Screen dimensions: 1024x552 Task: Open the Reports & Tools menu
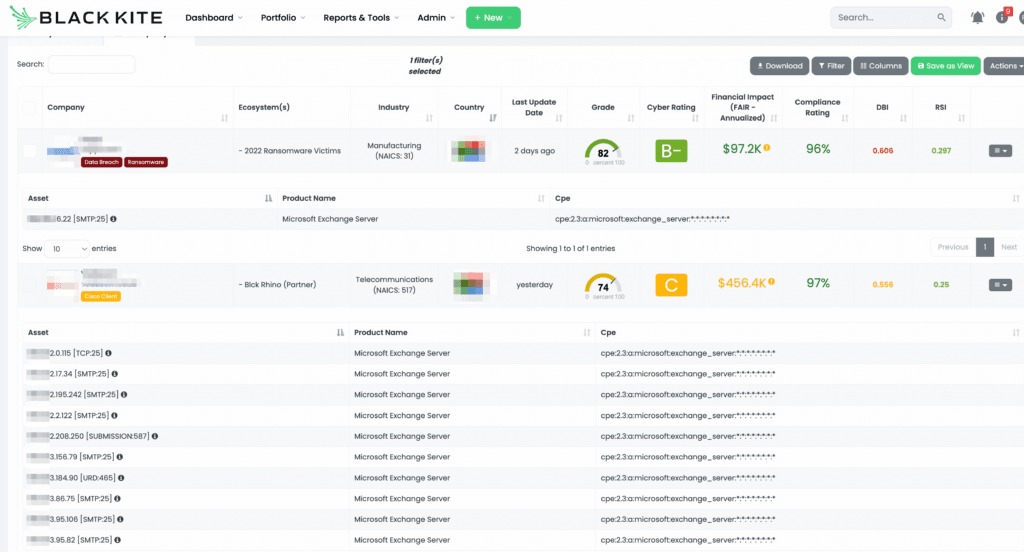click(360, 18)
